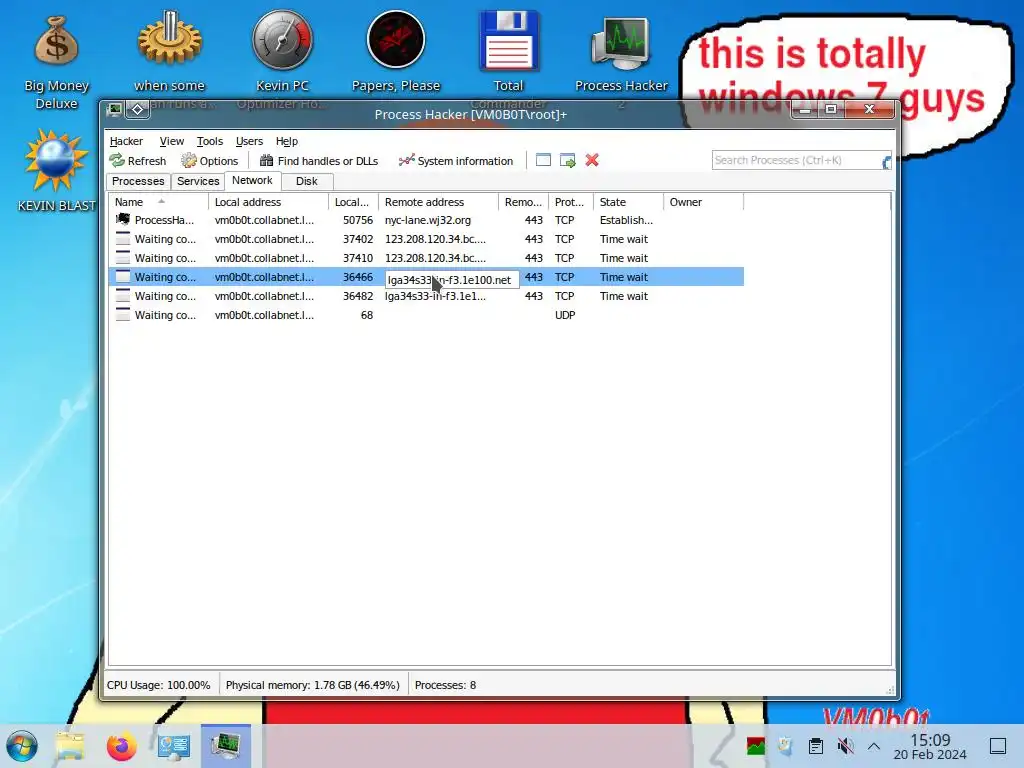Select the row with local port 36482
Viewport: 1024px width, 768px height.
click(x=426, y=296)
